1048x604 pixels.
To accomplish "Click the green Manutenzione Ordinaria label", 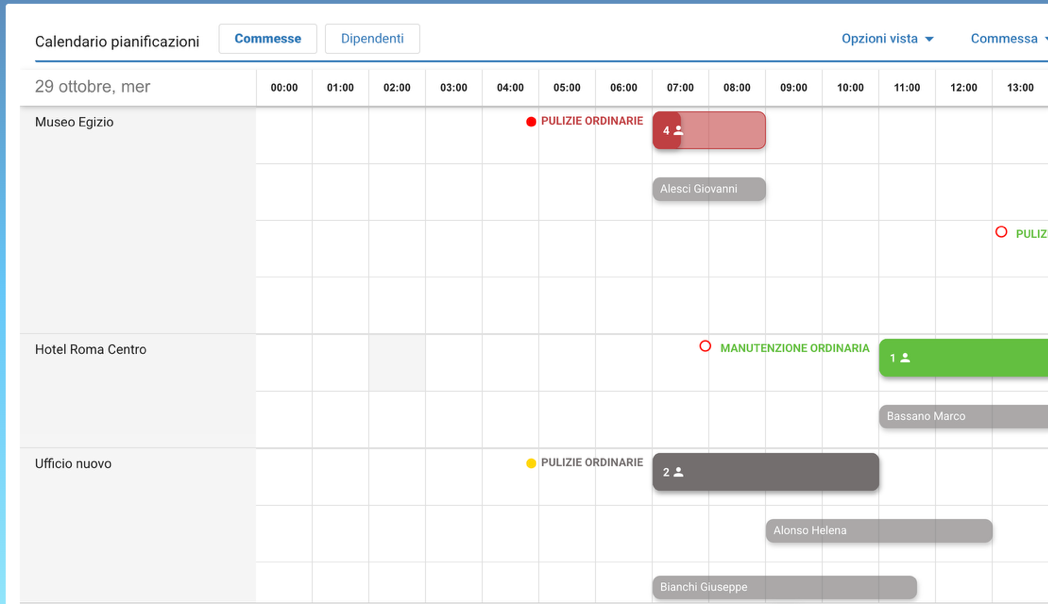I will (x=794, y=348).
